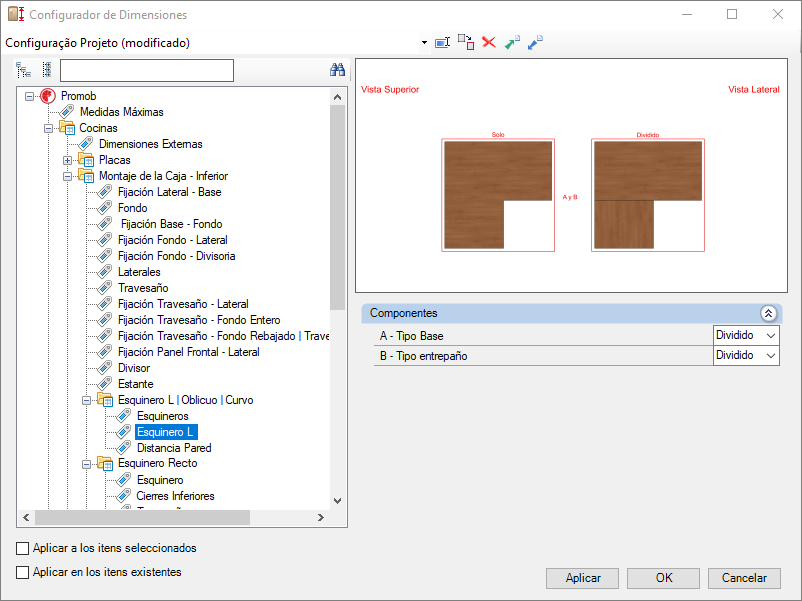The image size is (802, 601).
Task: Click the tag icon beside Medidas Máximas
Action: (x=67, y=112)
